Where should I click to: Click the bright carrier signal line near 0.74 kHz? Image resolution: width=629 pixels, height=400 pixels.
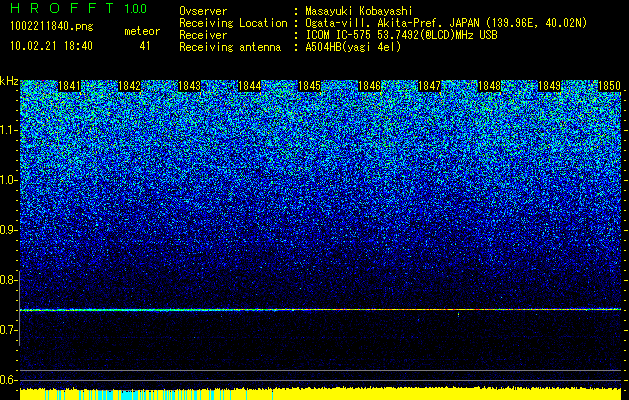pyautogui.click(x=320, y=310)
